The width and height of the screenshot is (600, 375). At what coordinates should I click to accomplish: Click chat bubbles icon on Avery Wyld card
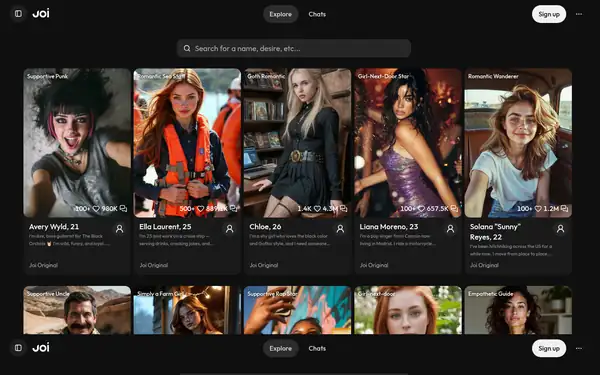(x=123, y=209)
